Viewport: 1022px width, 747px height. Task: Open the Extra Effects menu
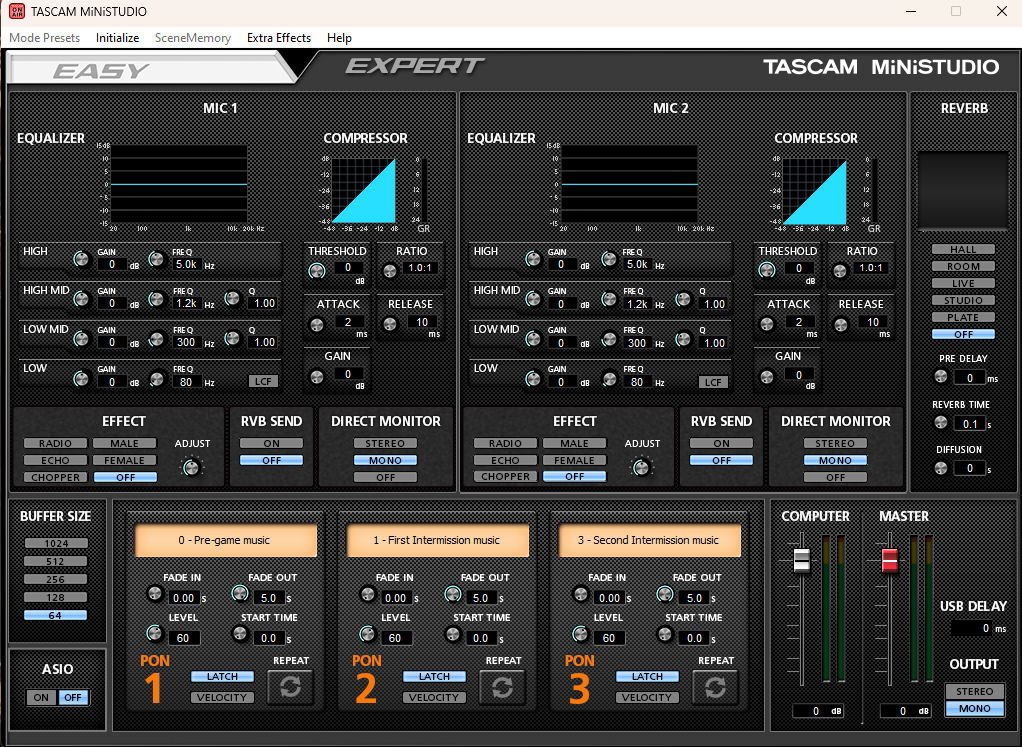[279, 38]
